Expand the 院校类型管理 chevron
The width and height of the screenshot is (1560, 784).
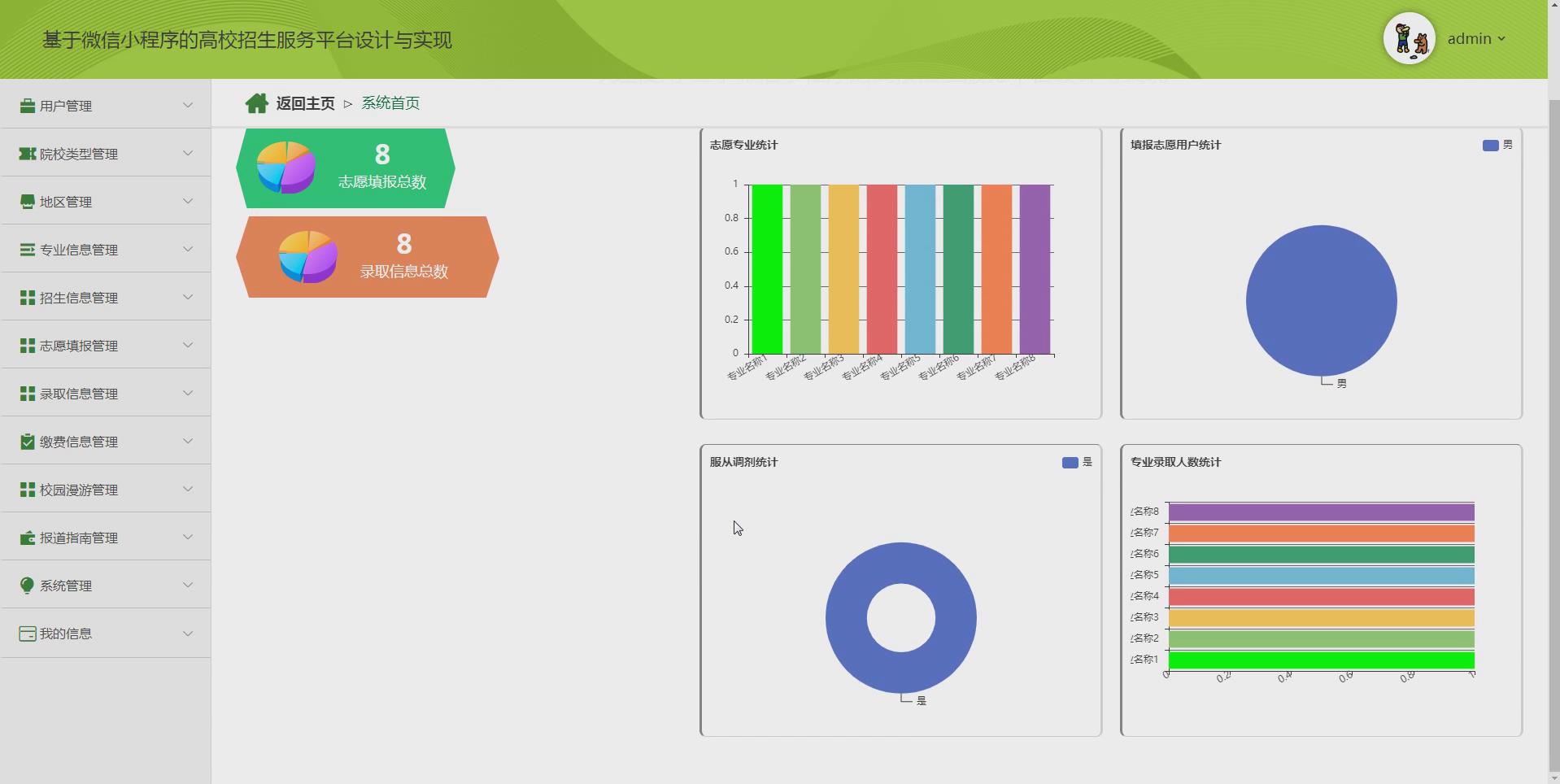pos(188,153)
